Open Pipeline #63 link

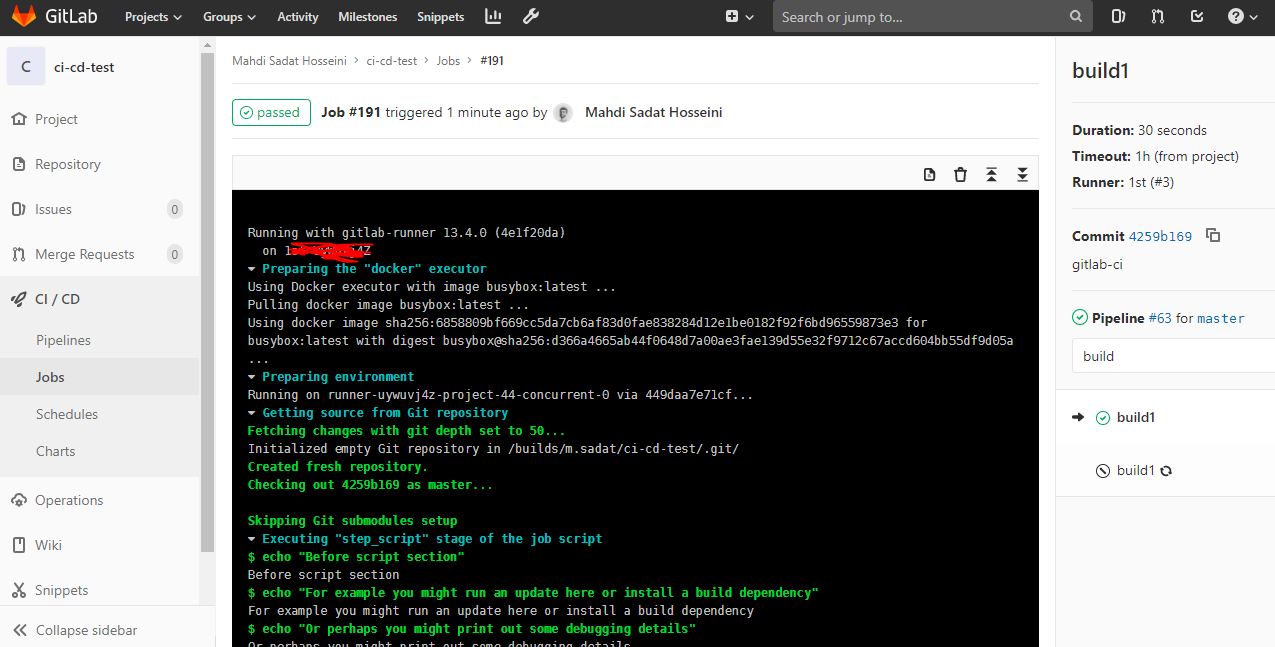[1160, 318]
